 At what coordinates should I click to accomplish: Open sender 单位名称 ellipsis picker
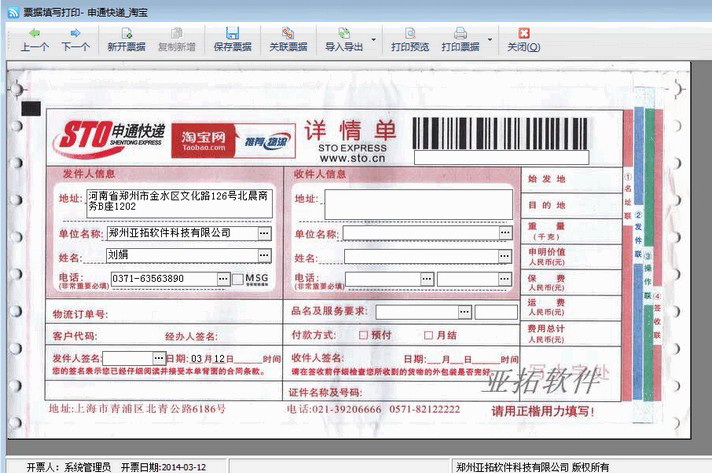264,233
